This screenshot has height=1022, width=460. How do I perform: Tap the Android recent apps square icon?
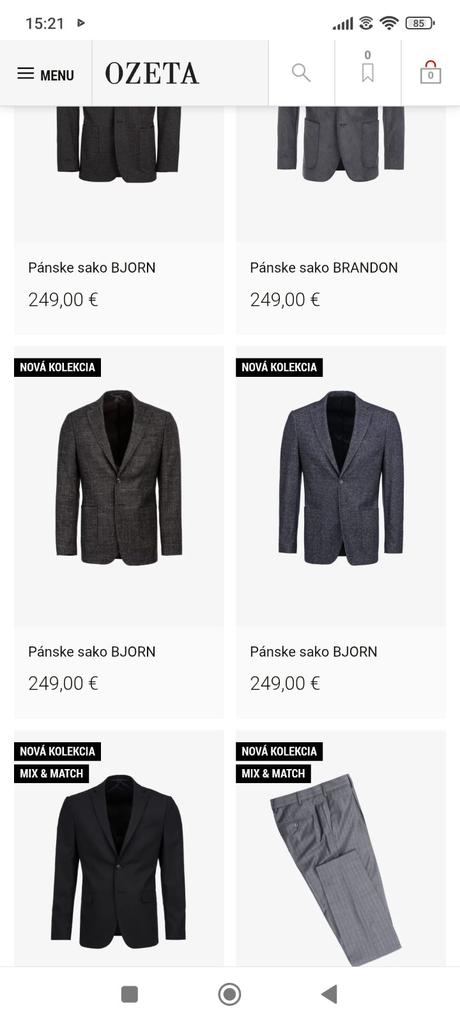[x=130, y=994]
